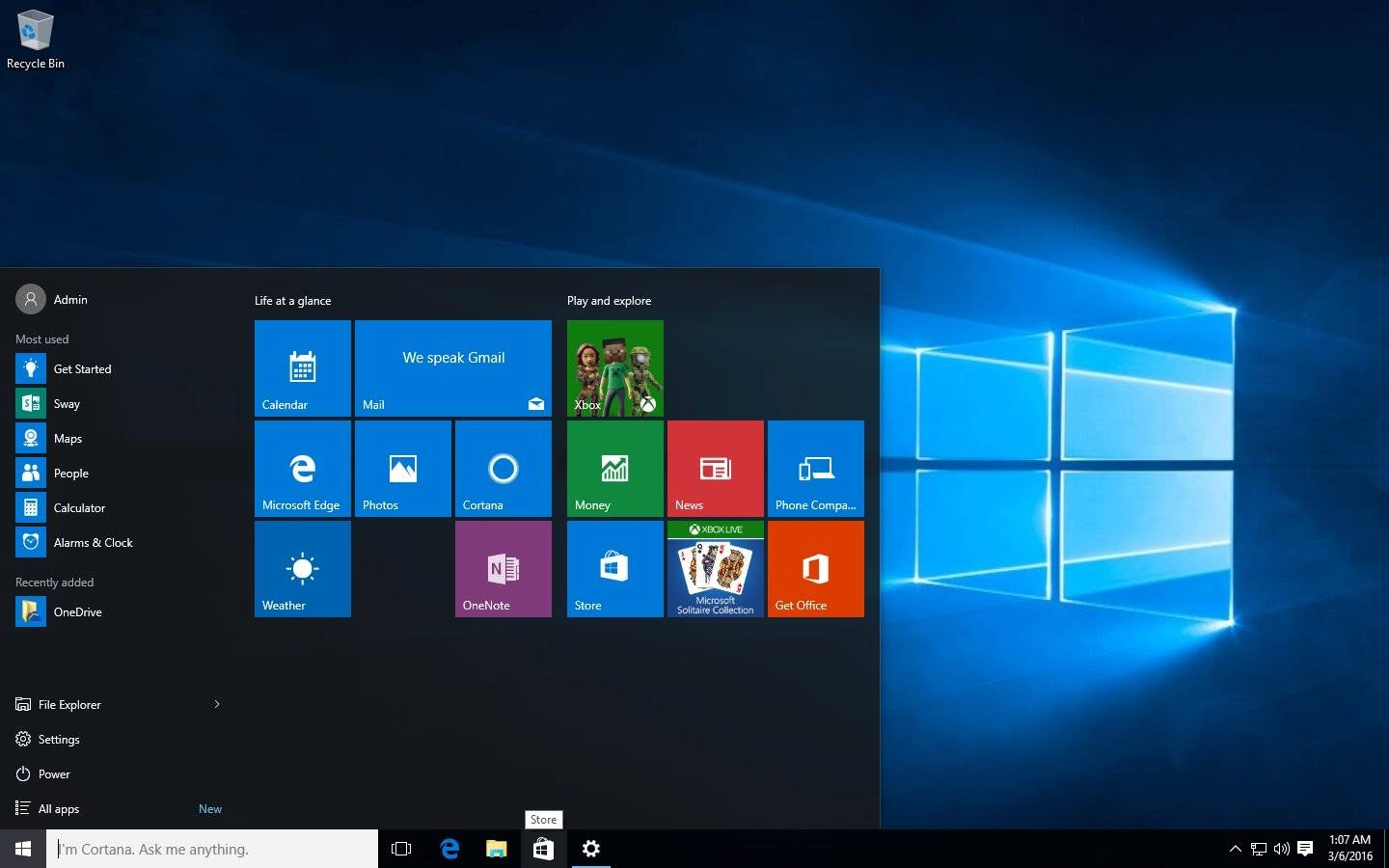This screenshot has width=1389, height=868.
Task: Open network status tray icon
Action: click(1259, 849)
